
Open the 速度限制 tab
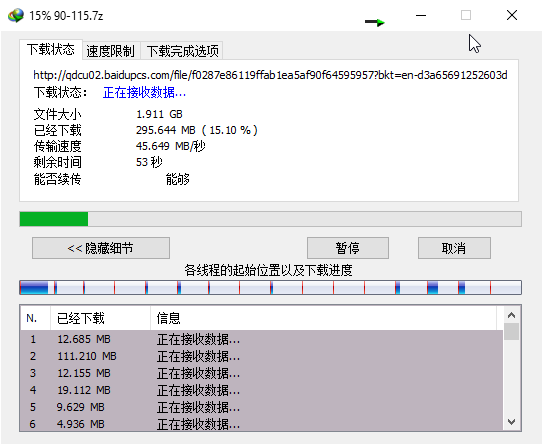click(x=110, y=51)
